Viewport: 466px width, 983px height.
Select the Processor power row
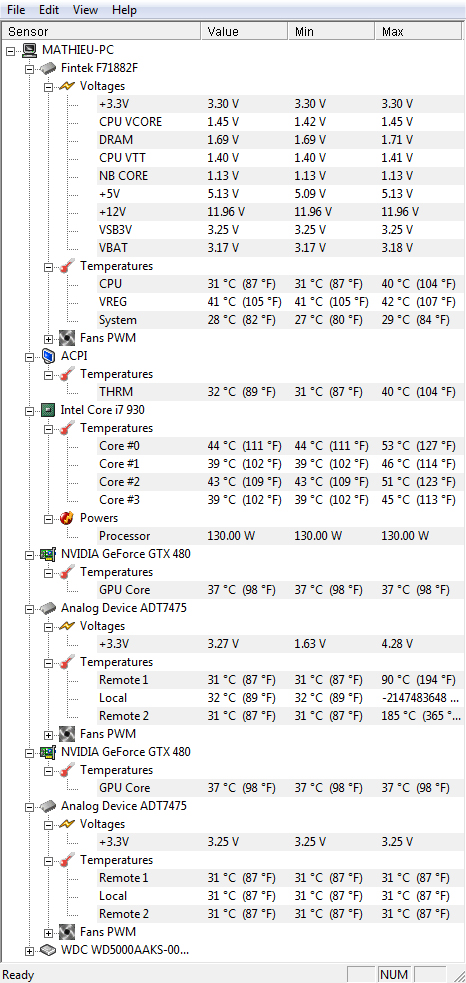tap(280, 536)
